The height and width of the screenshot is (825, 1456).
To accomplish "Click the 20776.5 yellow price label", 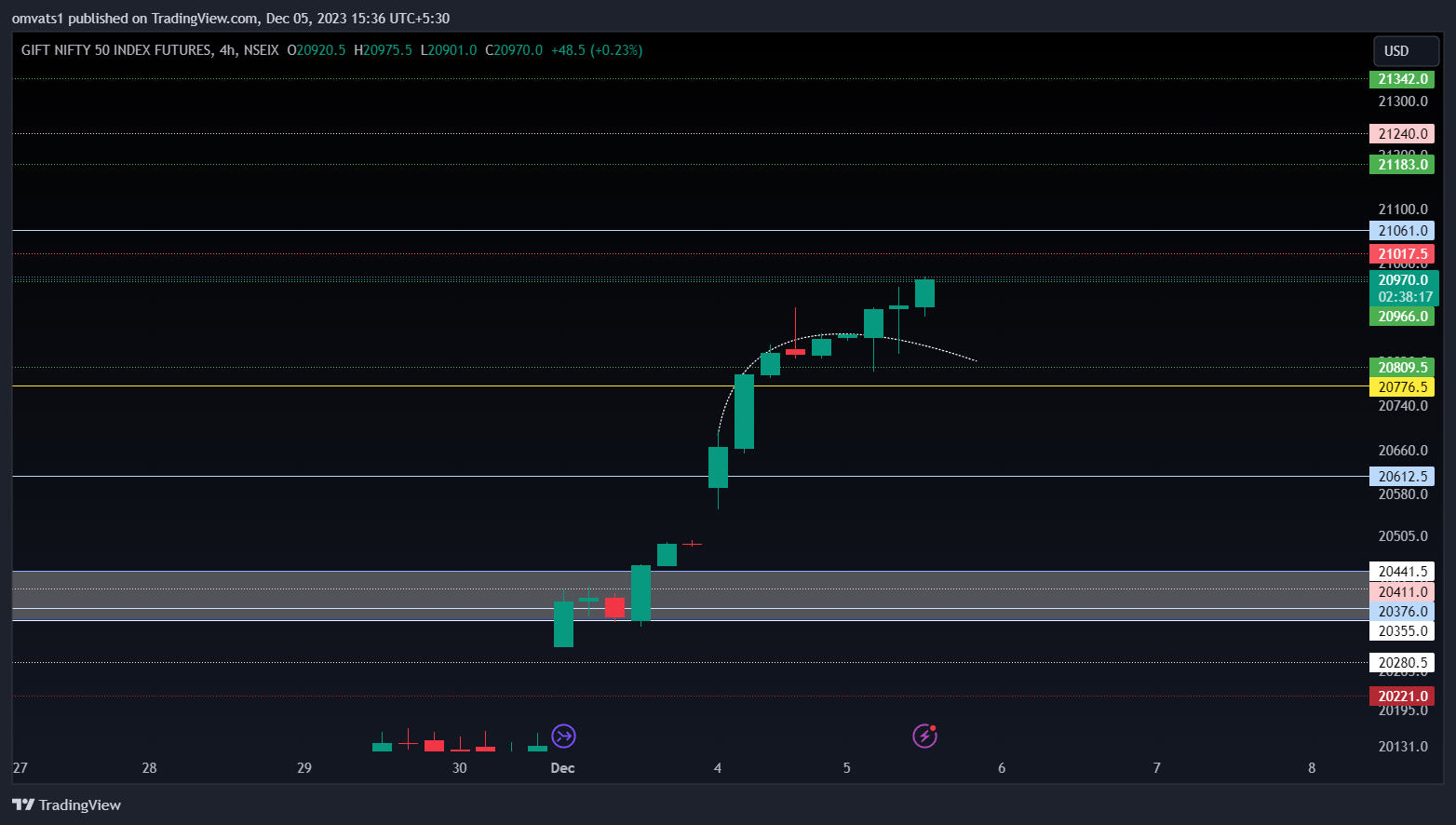I will pyautogui.click(x=1402, y=387).
